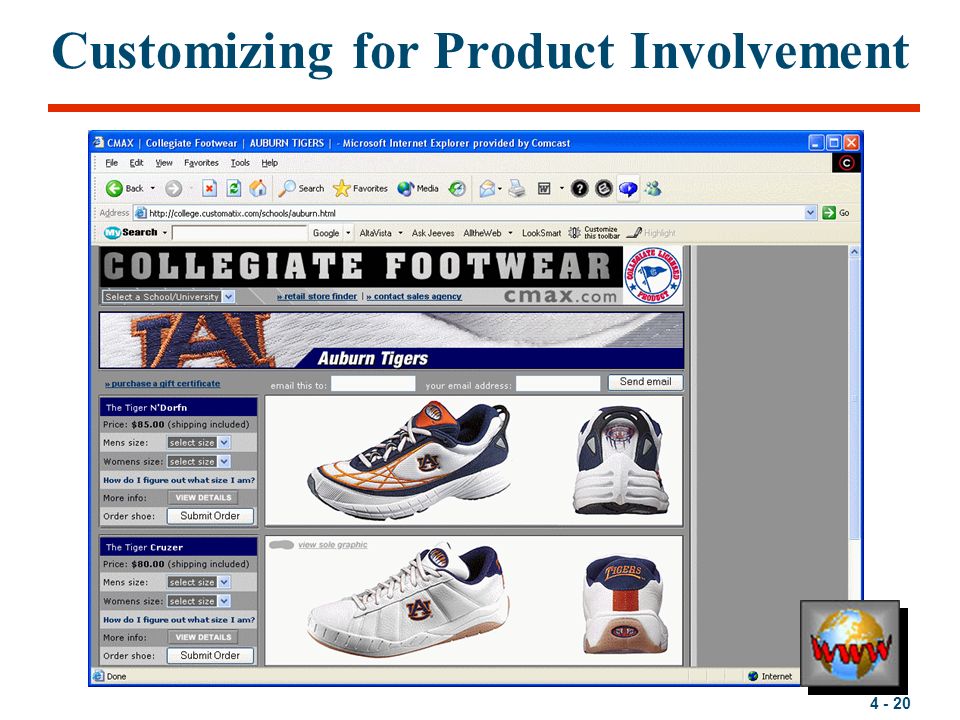
Task: Open the Mail dropdown arrow
Action: click(500, 189)
